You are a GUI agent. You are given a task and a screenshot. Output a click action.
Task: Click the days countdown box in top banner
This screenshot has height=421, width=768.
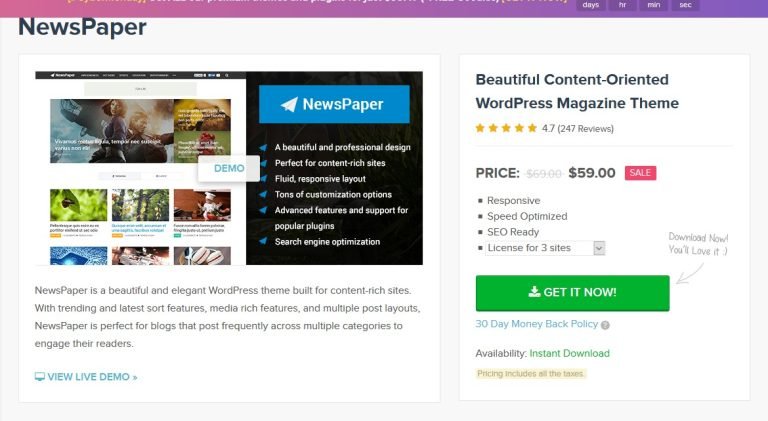click(x=591, y=5)
